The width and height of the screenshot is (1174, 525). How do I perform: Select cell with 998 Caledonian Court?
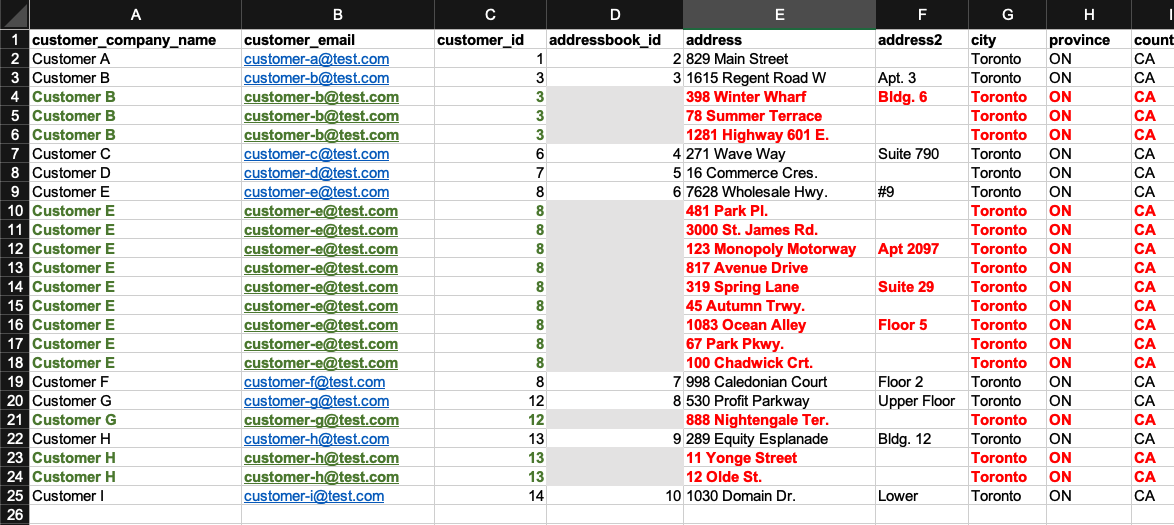(779, 382)
